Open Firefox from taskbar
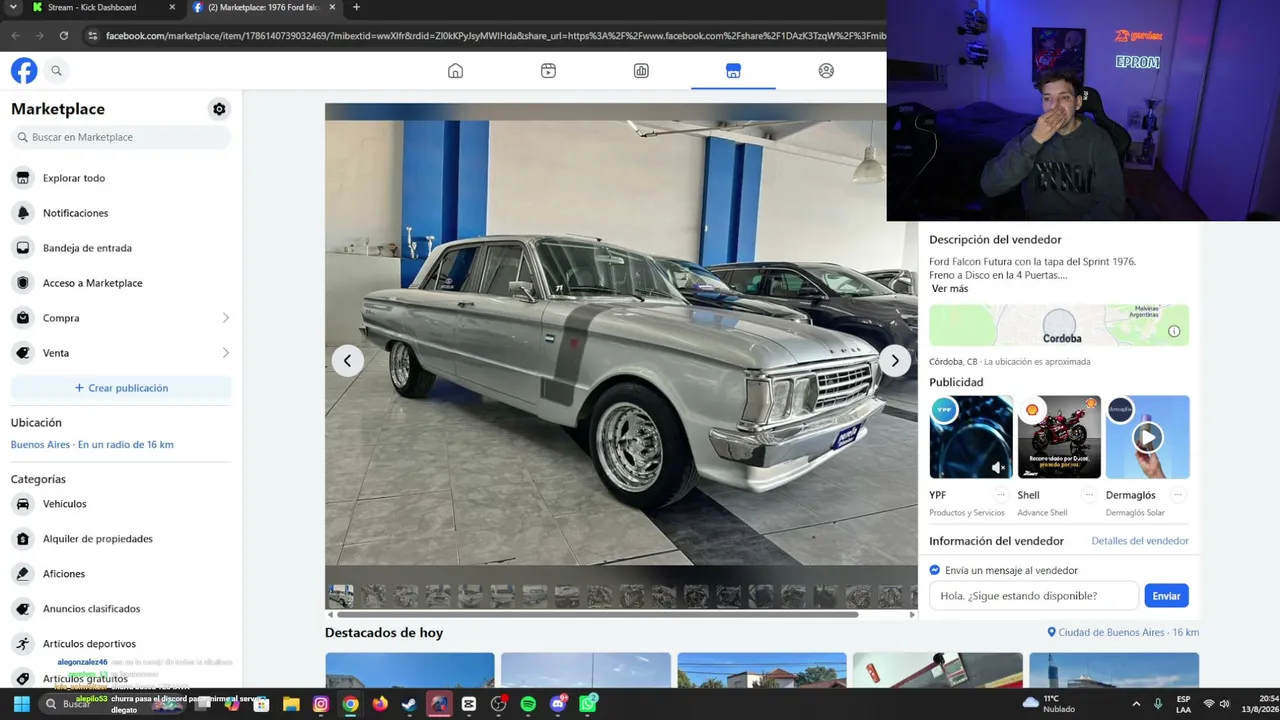The width and height of the screenshot is (1280, 720). click(x=380, y=704)
